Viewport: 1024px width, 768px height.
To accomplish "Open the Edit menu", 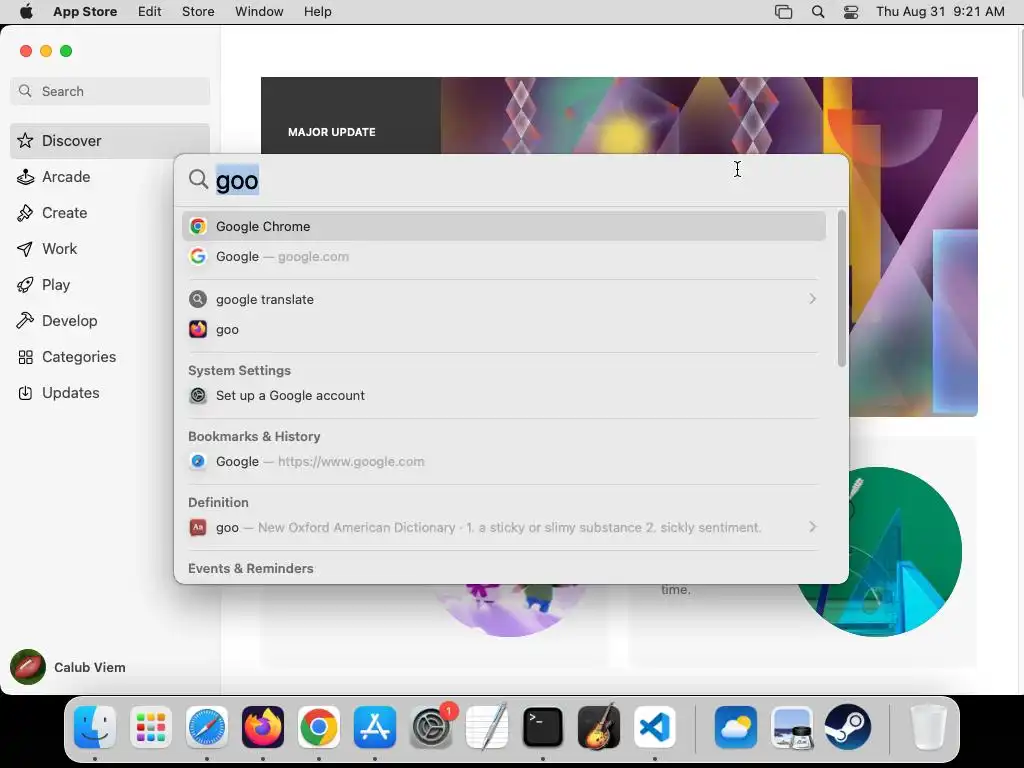I will click(x=150, y=12).
